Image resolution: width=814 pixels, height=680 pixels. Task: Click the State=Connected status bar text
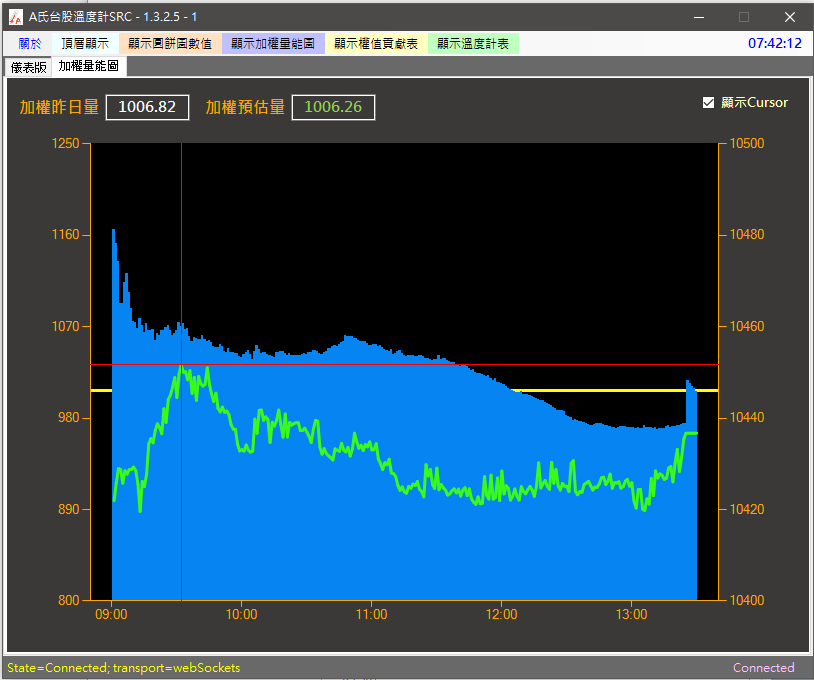pyautogui.click(x=124, y=668)
